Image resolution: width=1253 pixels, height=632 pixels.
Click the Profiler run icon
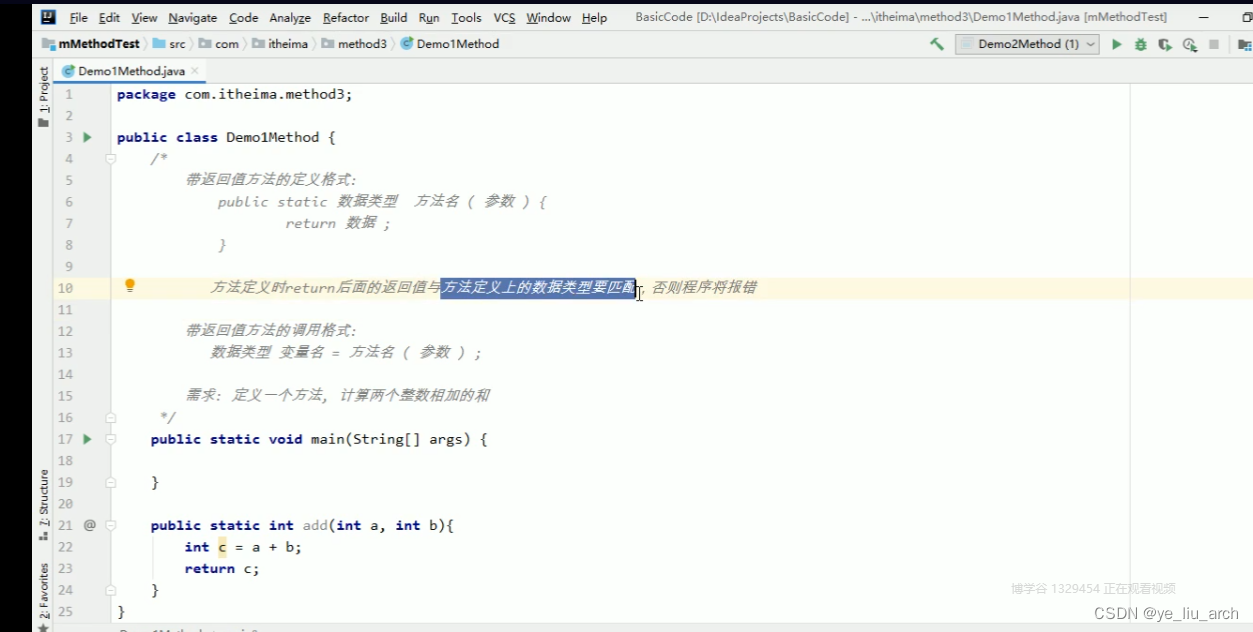pos(1189,44)
